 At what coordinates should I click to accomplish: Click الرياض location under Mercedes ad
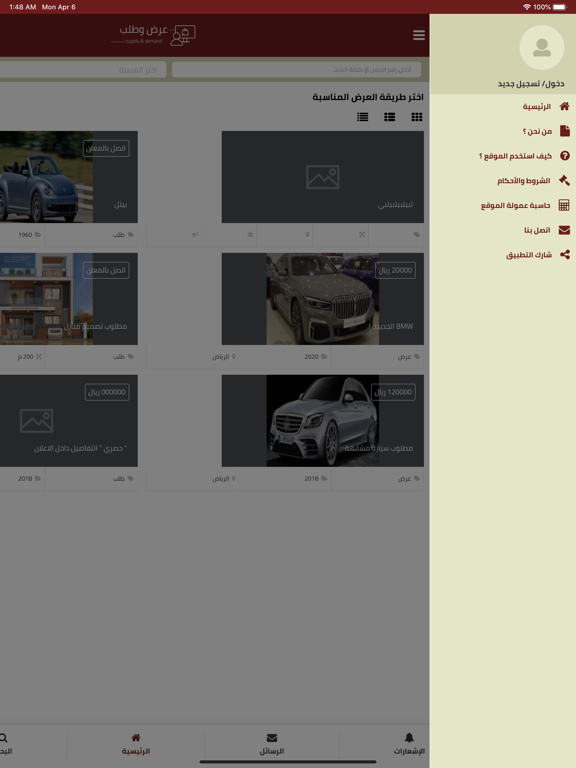point(224,479)
